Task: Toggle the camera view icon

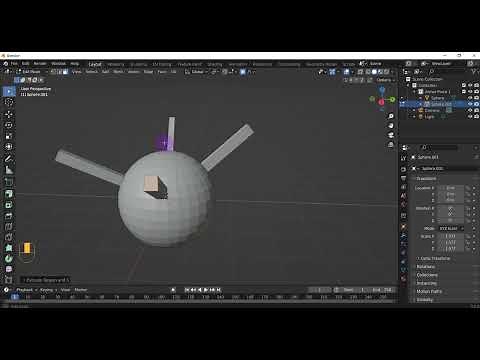Action: click(391, 135)
